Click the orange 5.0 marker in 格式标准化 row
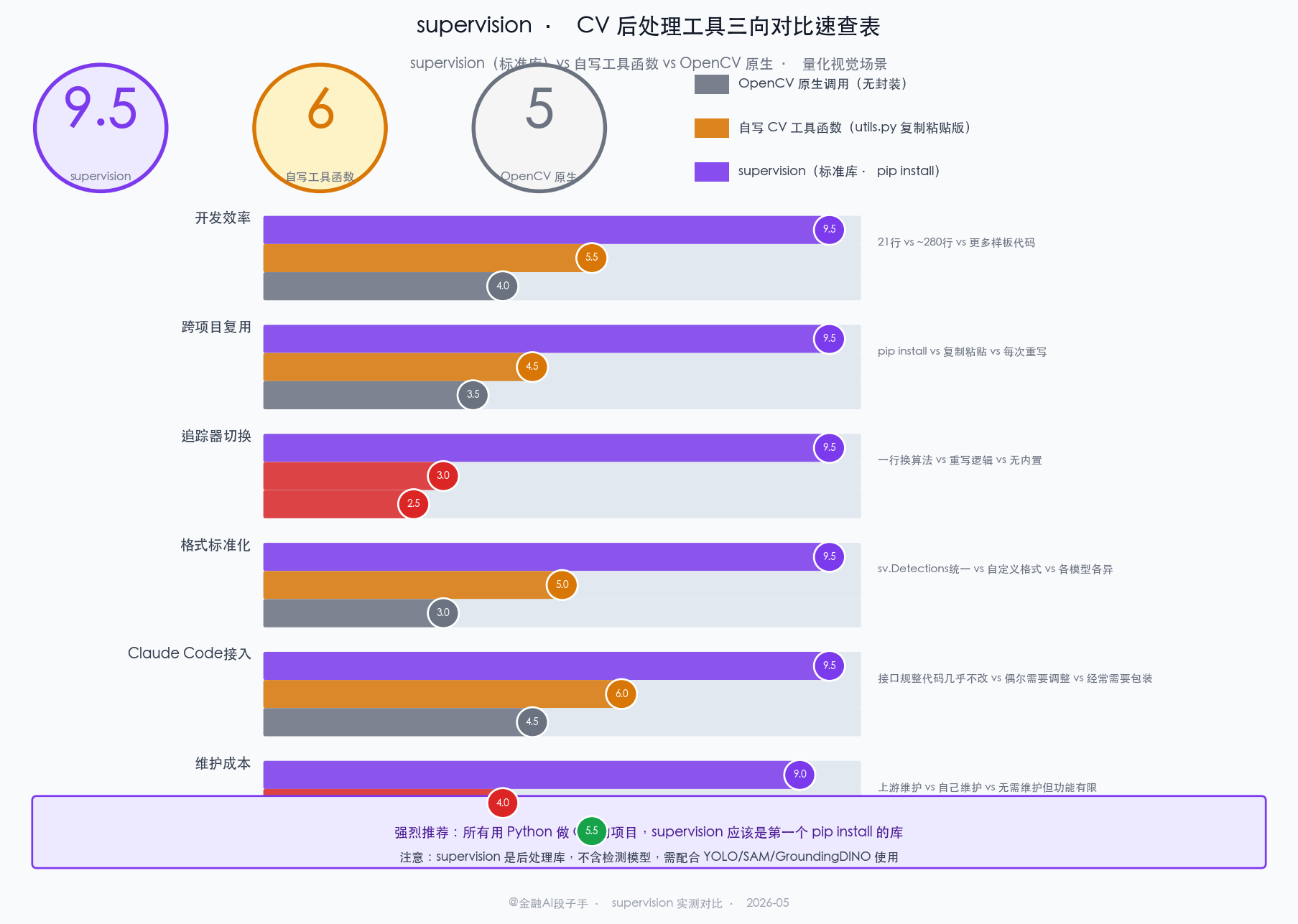Image resolution: width=1298 pixels, height=924 pixels. (x=562, y=585)
